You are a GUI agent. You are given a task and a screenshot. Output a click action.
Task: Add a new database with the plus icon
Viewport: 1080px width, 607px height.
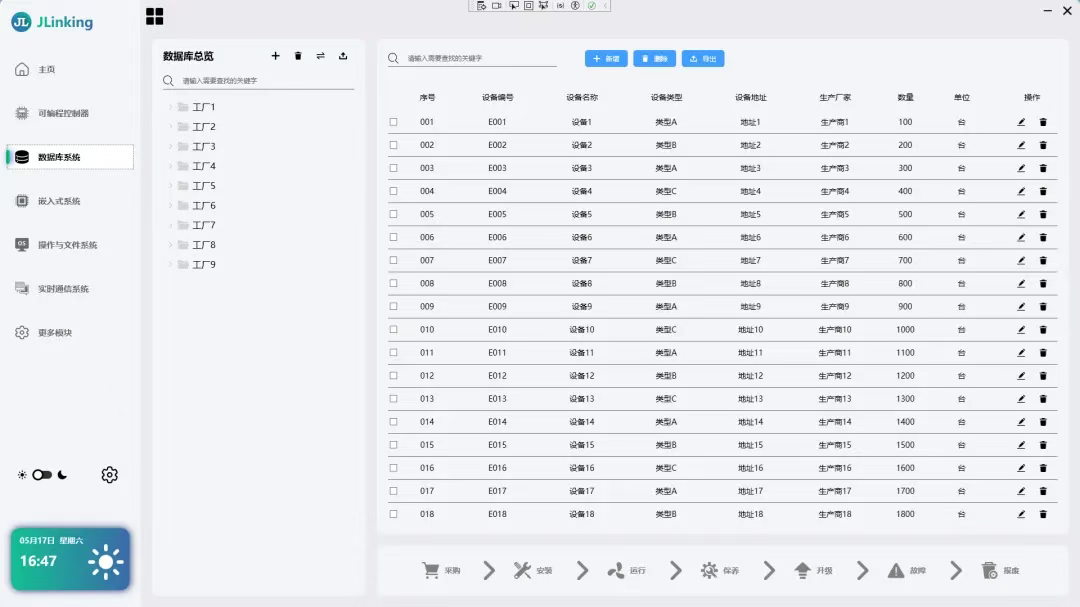point(276,56)
